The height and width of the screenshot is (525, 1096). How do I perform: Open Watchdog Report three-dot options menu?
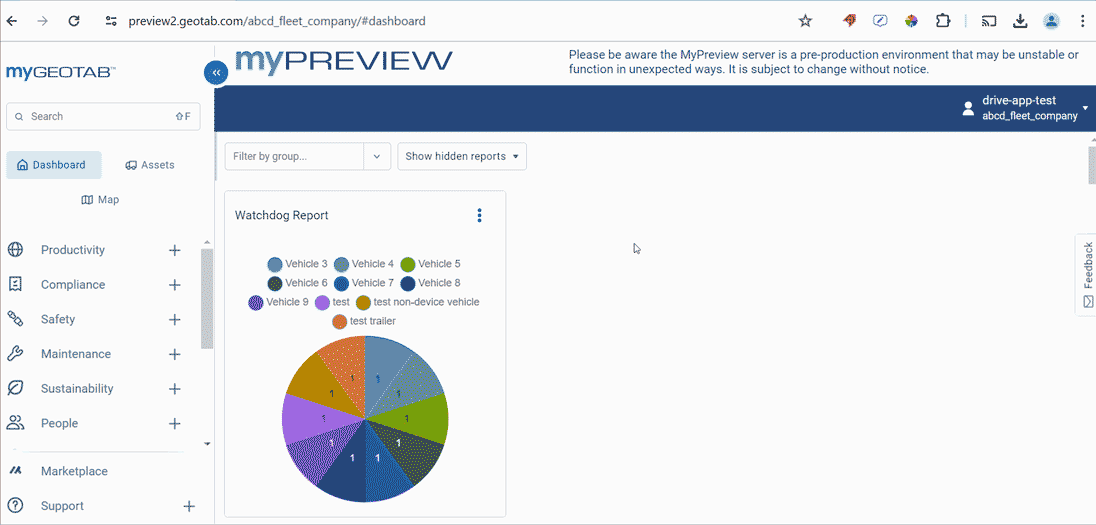tap(479, 215)
